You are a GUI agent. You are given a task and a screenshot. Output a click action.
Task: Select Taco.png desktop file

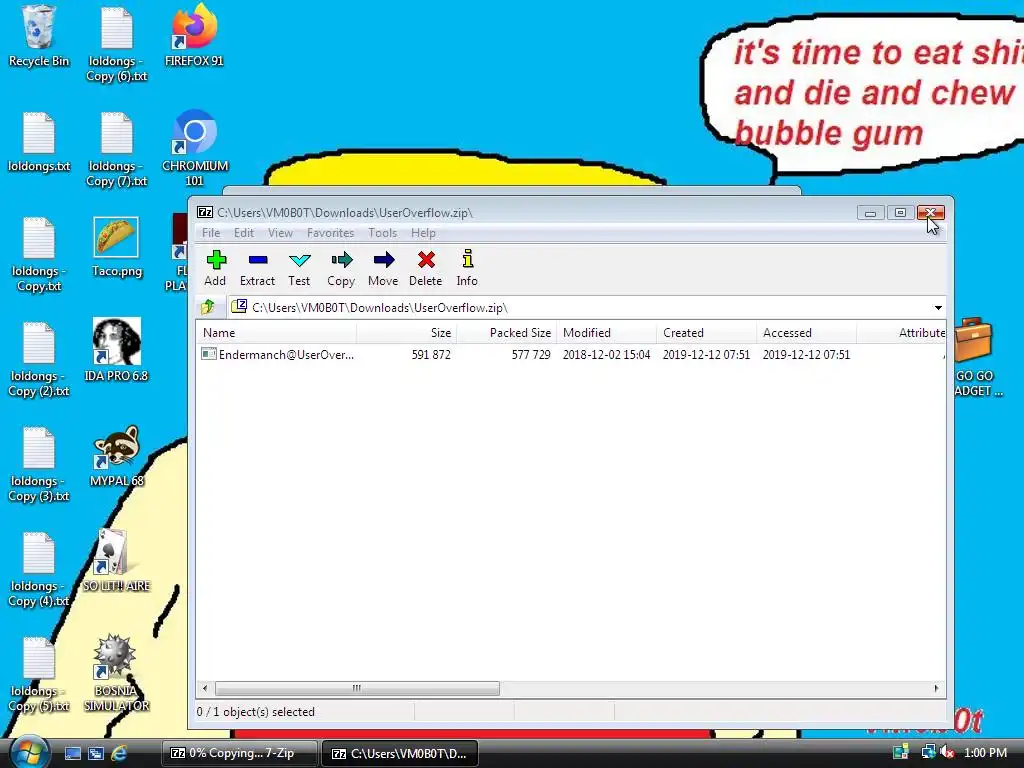[116, 247]
